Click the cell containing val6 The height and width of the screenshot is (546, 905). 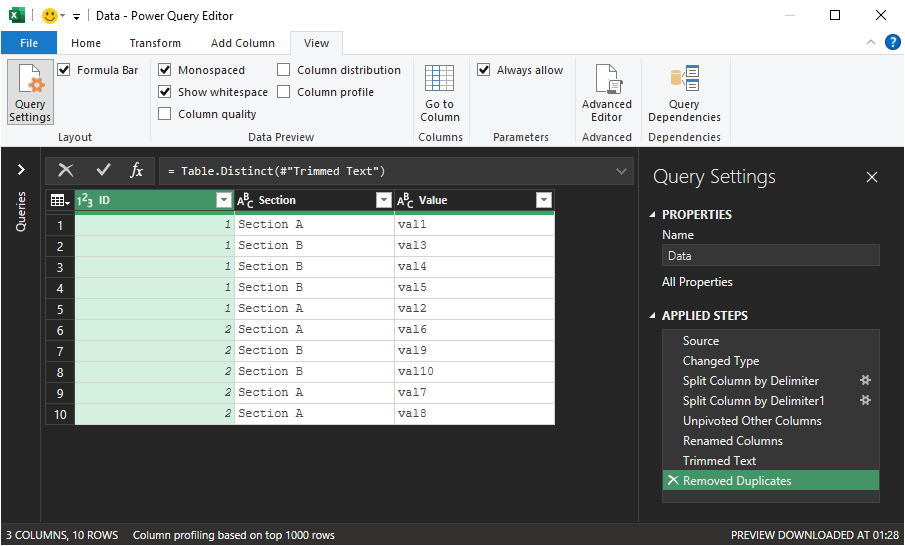(x=474, y=330)
